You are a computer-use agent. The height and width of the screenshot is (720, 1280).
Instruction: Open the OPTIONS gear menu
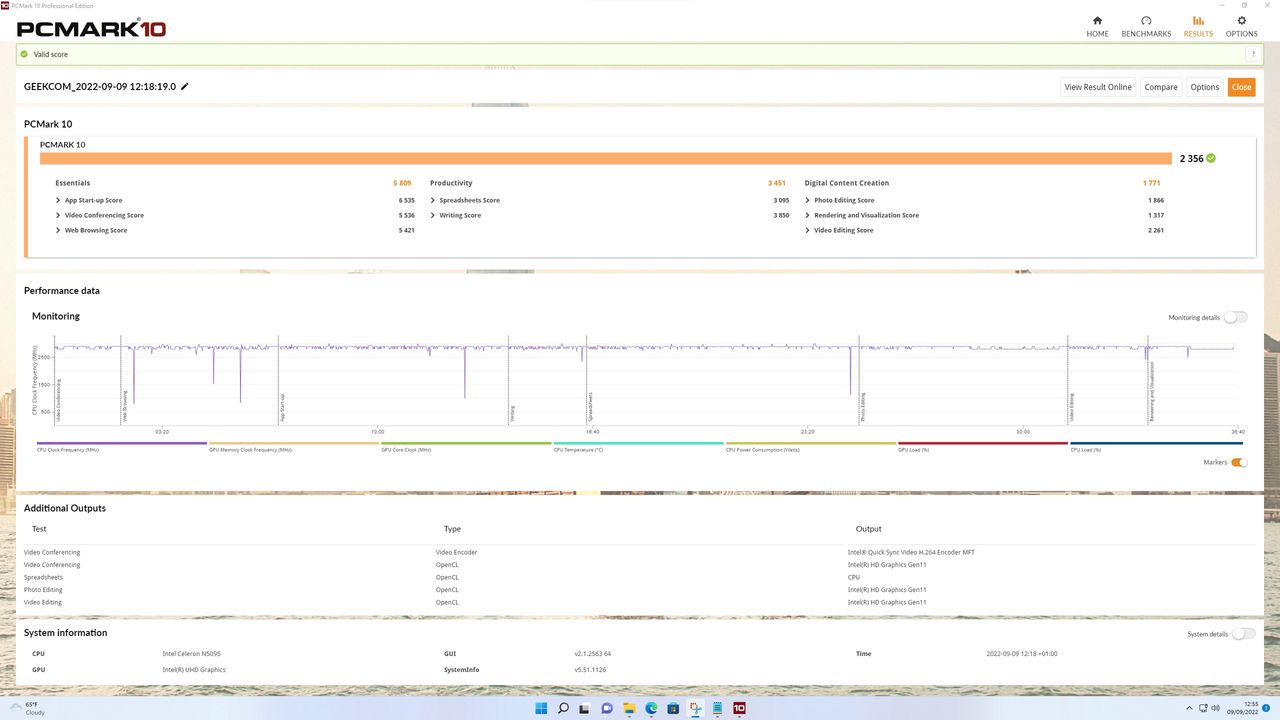click(x=1242, y=27)
